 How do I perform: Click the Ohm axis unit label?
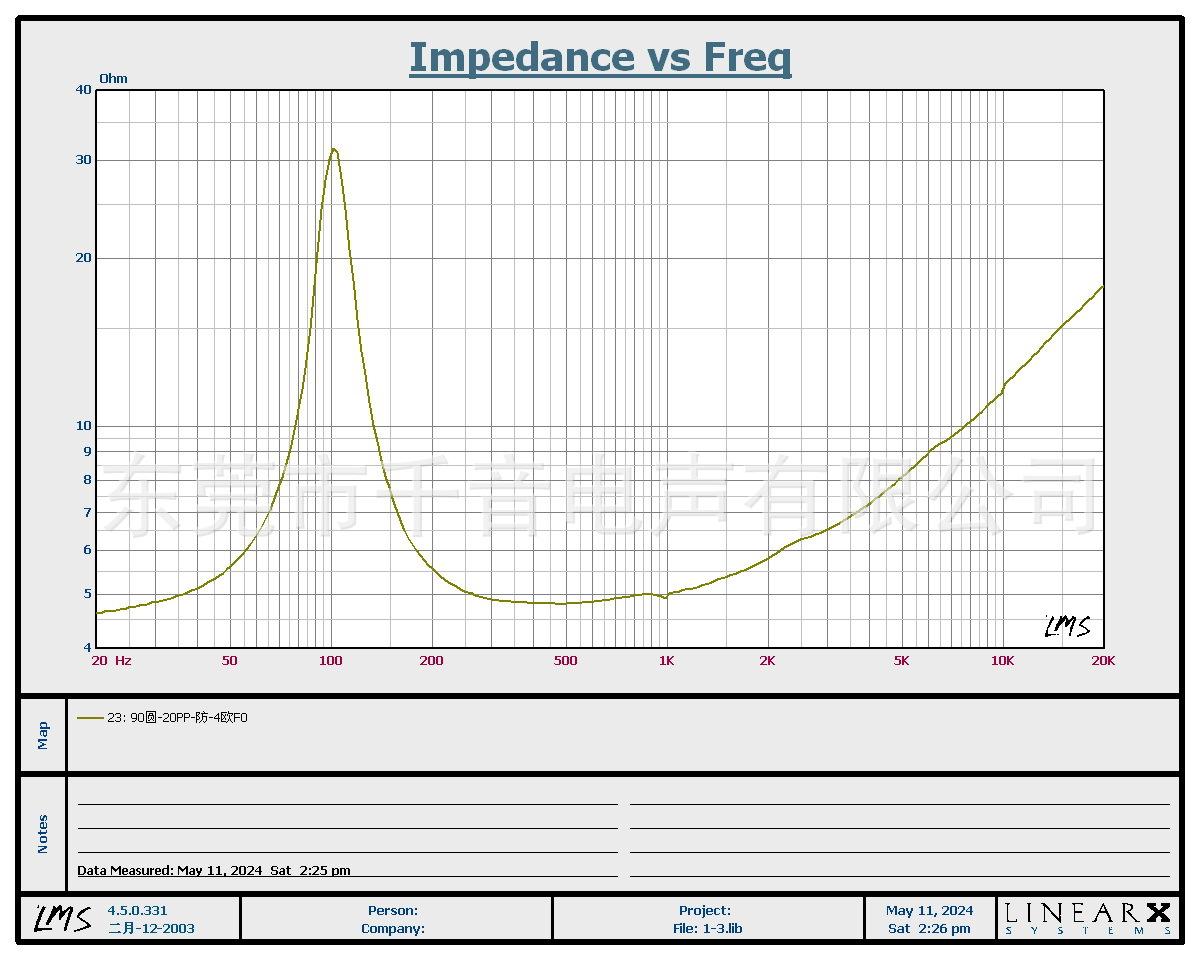coord(113,78)
